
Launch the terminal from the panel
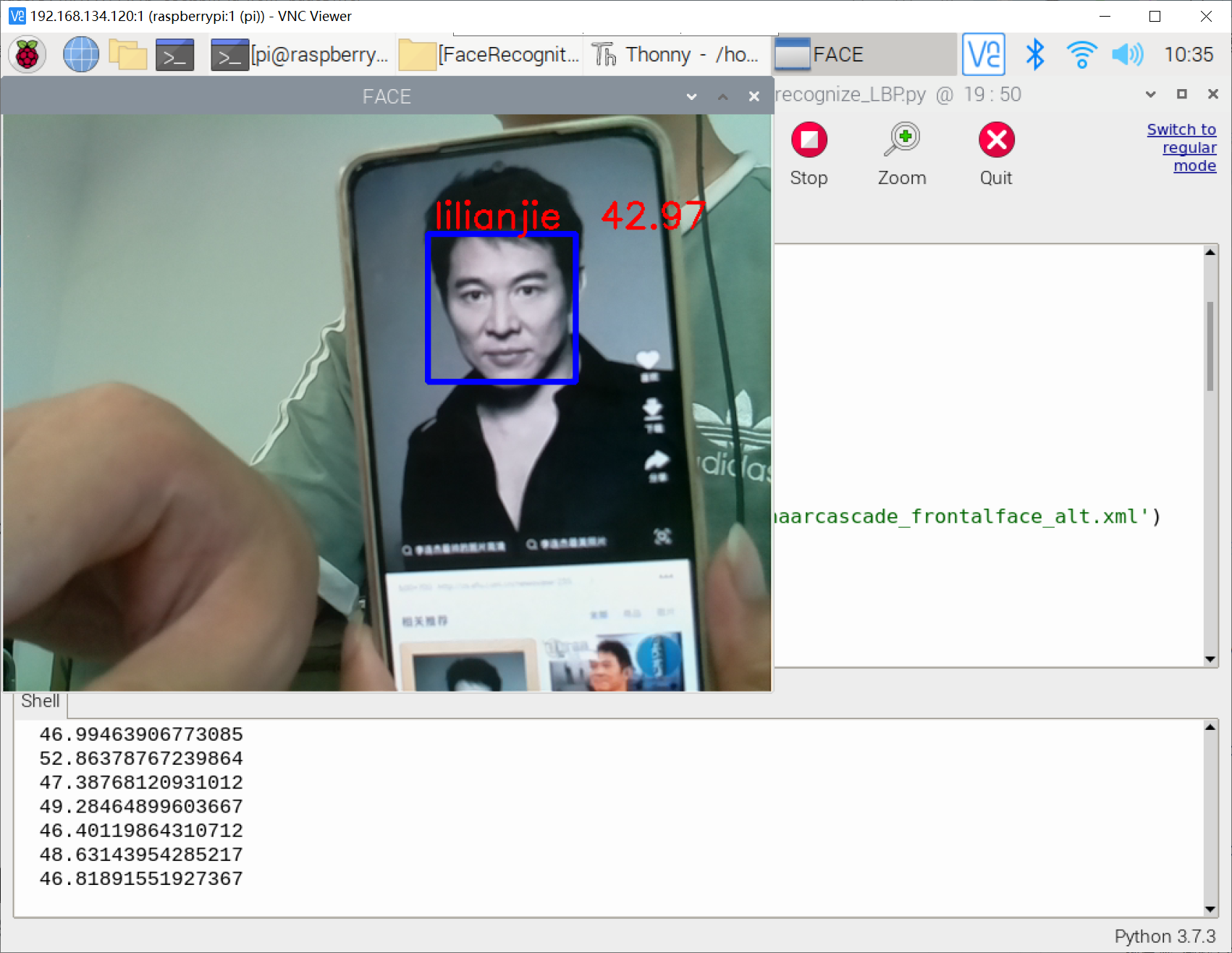pyautogui.click(x=175, y=54)
